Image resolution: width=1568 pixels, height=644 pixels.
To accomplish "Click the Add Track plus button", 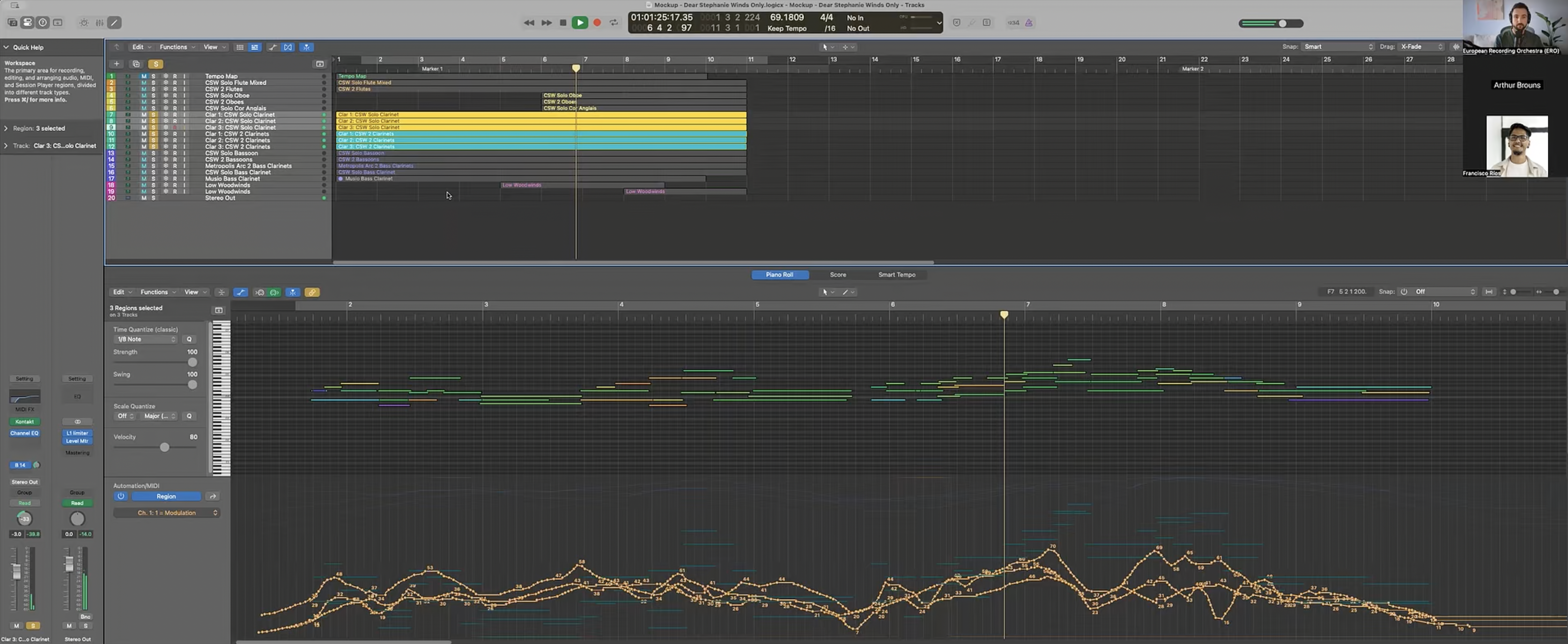I will point(116,64).
